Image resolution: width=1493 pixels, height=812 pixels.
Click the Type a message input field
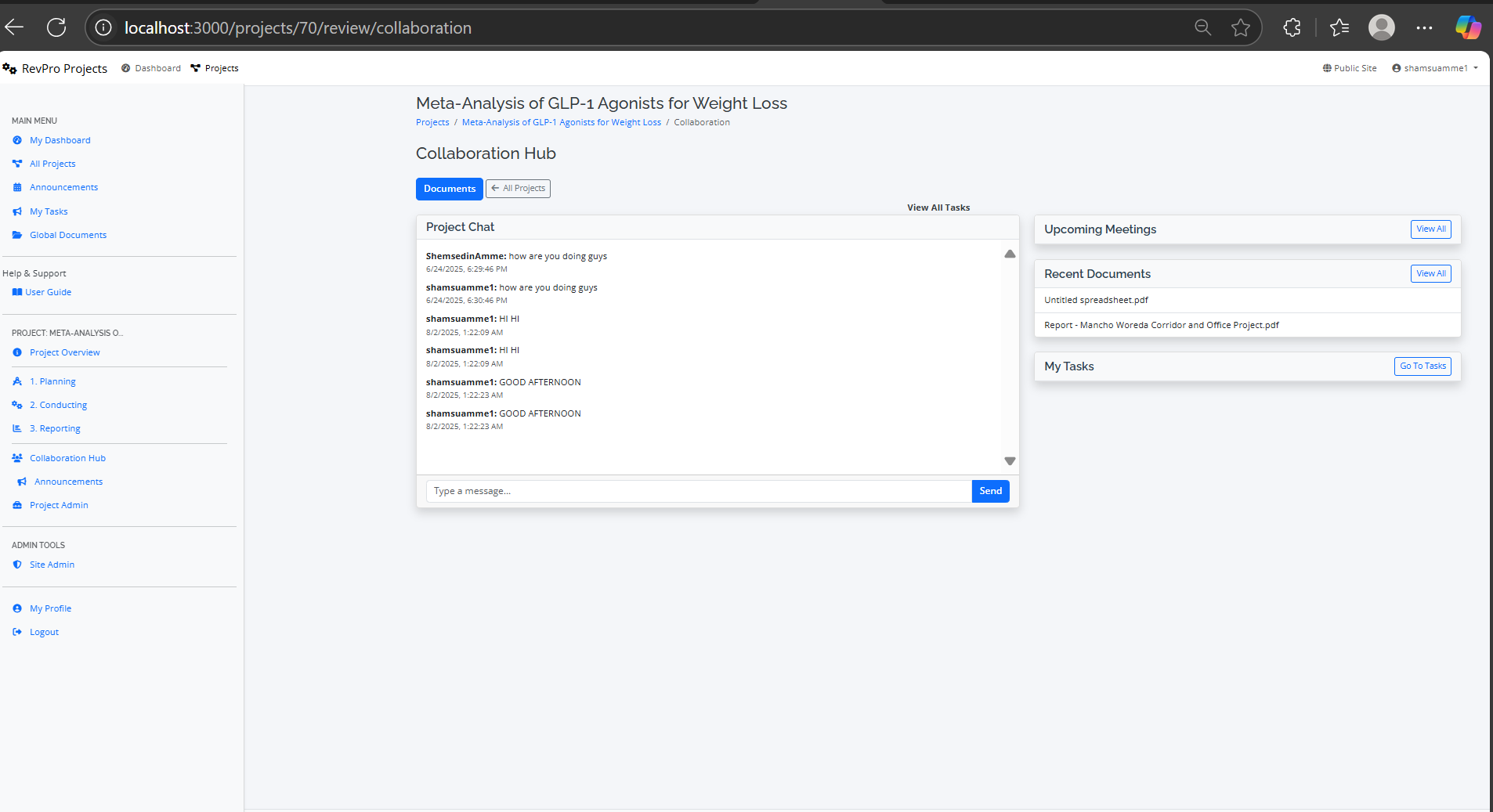click(697, 491)
